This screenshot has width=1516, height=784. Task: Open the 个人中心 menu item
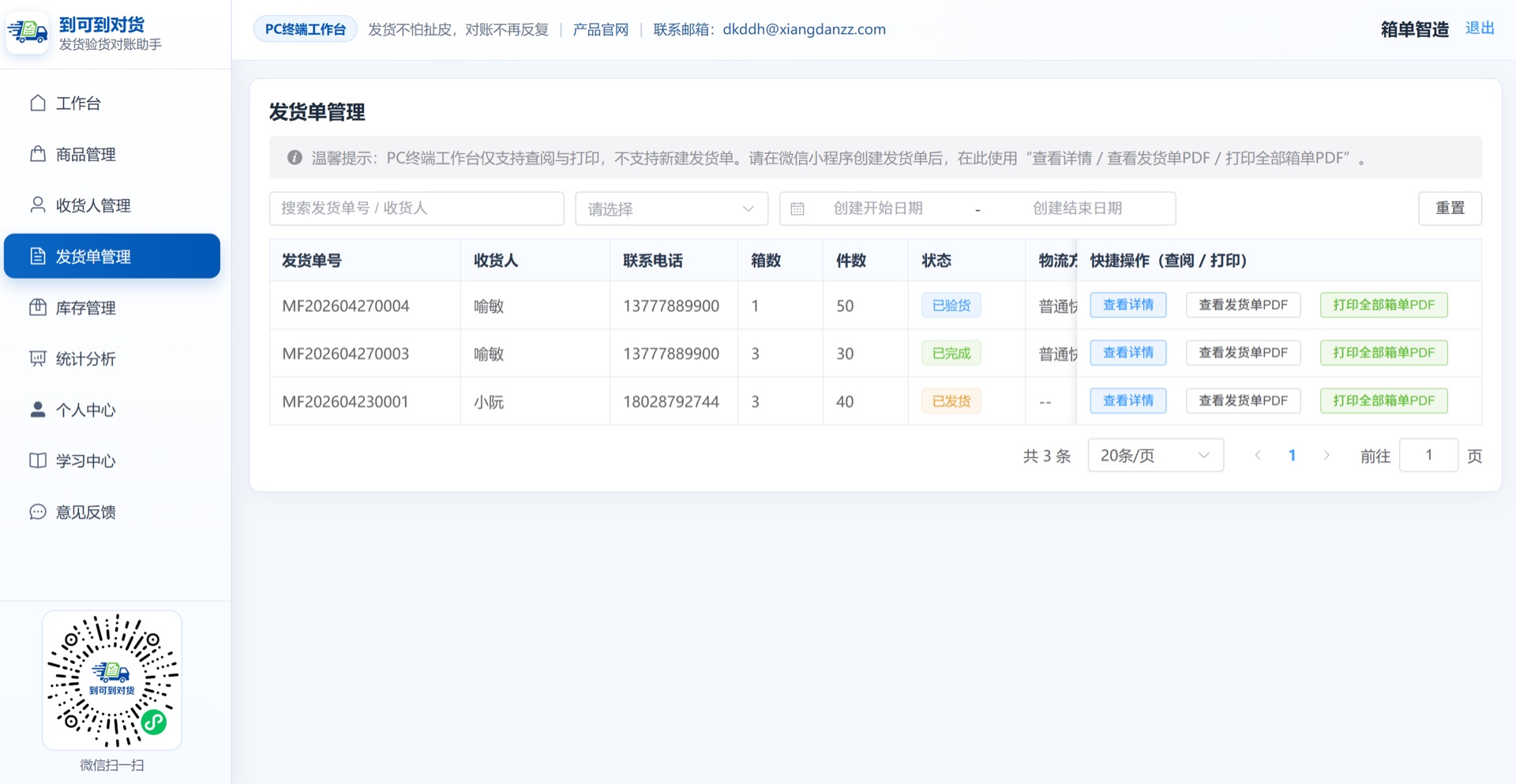click(112, 410)
